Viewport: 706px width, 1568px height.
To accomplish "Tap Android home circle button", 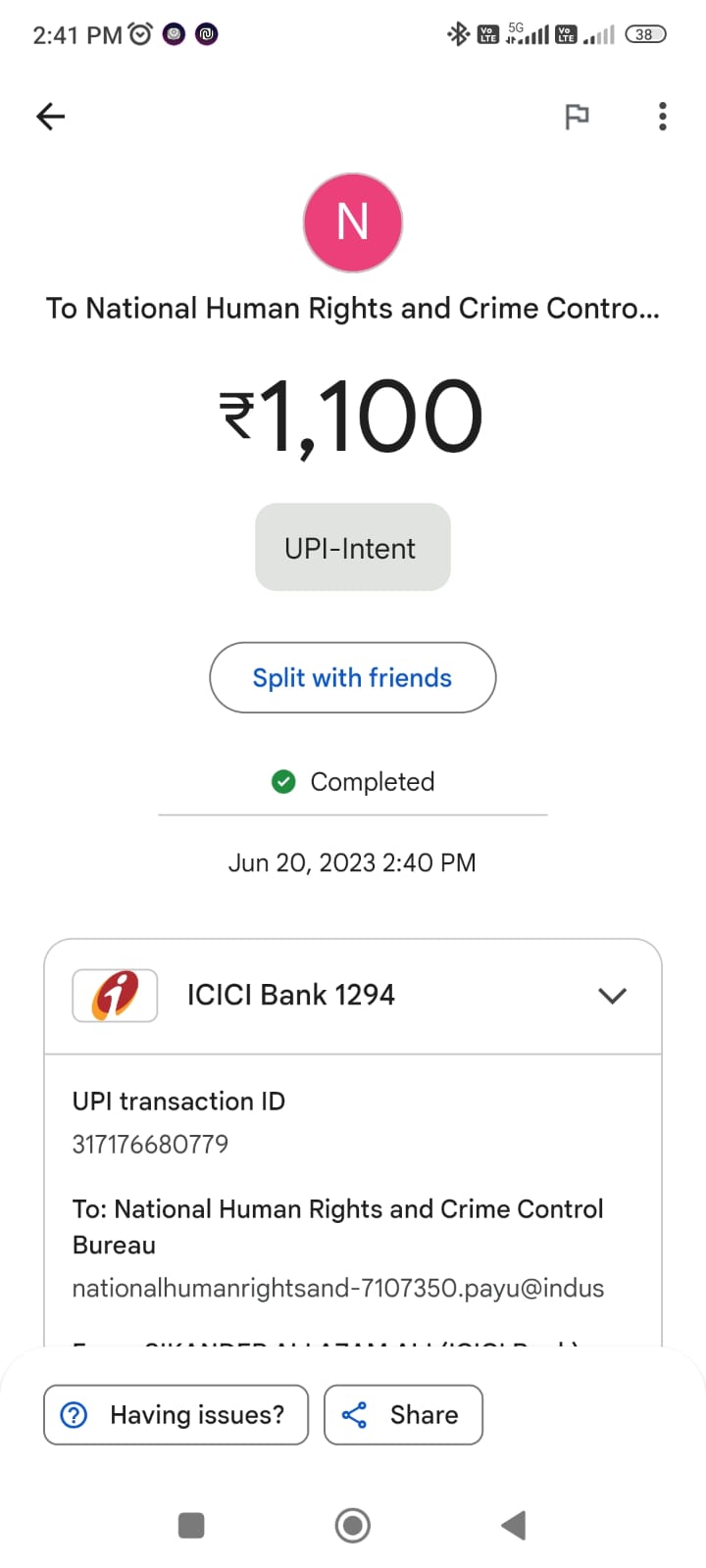I will (353, 1525).
